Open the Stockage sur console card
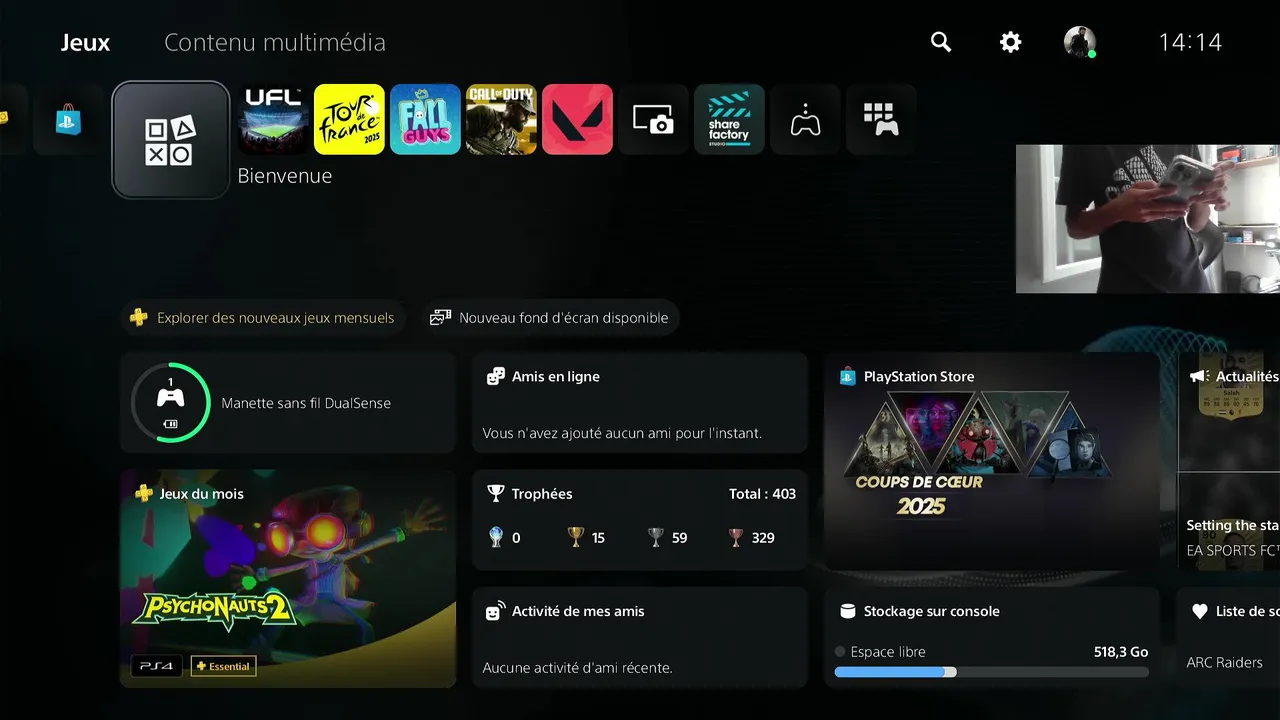Viewport: 1280px width, 720px height. pyautogui.click(x=992, y=637)
